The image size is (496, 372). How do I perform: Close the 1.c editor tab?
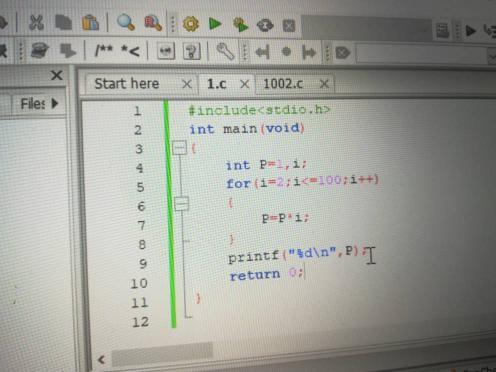[245, 84]
